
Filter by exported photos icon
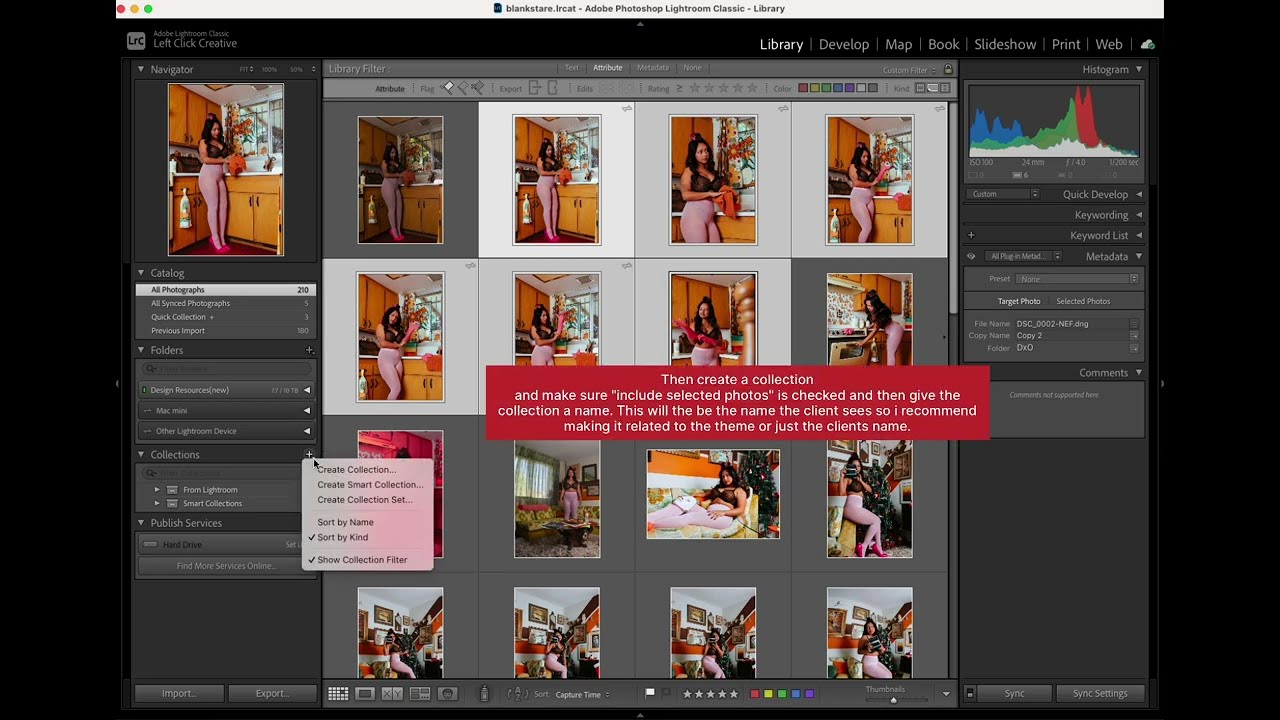coord(534,88)
